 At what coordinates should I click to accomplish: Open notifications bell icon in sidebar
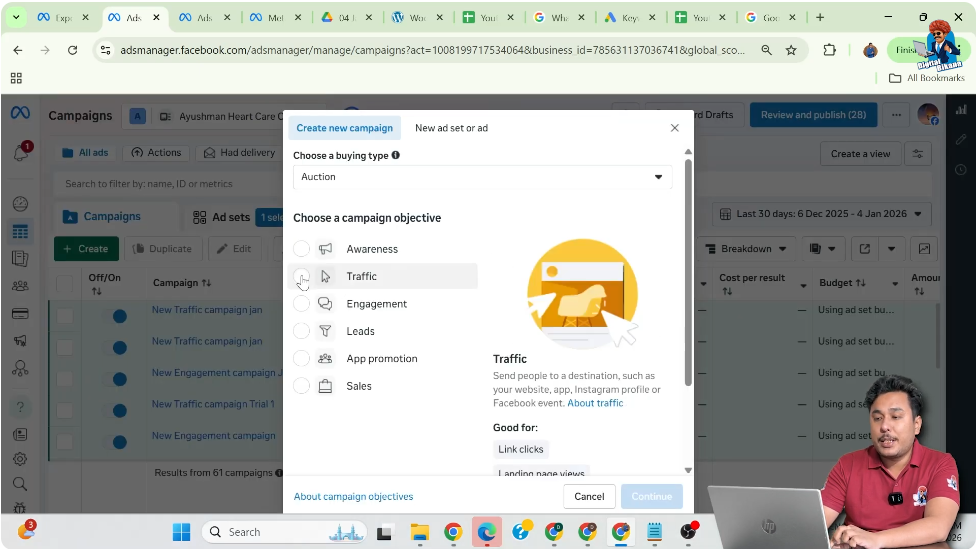tap(21, 152)
